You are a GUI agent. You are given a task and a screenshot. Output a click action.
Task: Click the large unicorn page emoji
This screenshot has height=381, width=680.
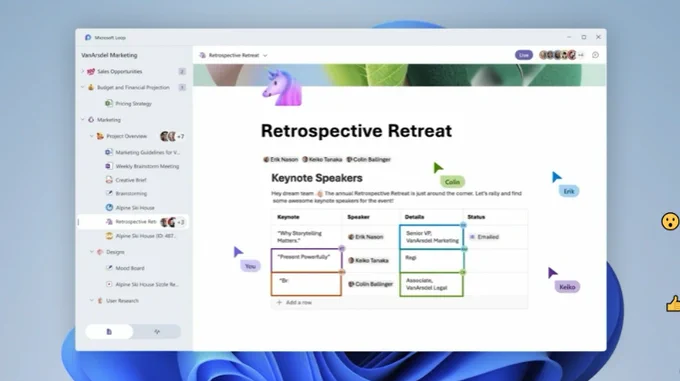(x=282, y=88)
